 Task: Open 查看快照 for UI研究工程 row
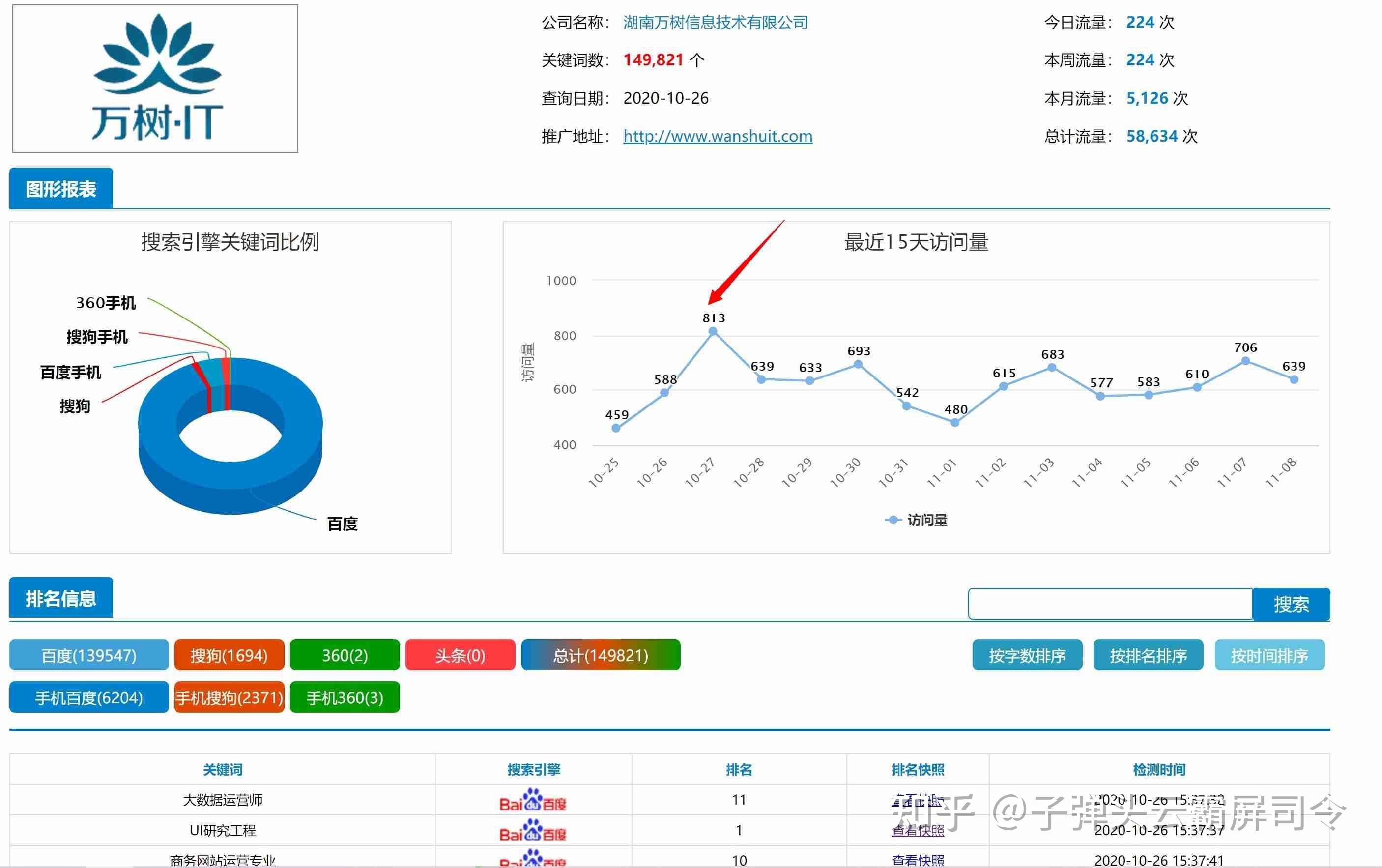[917, 831]
